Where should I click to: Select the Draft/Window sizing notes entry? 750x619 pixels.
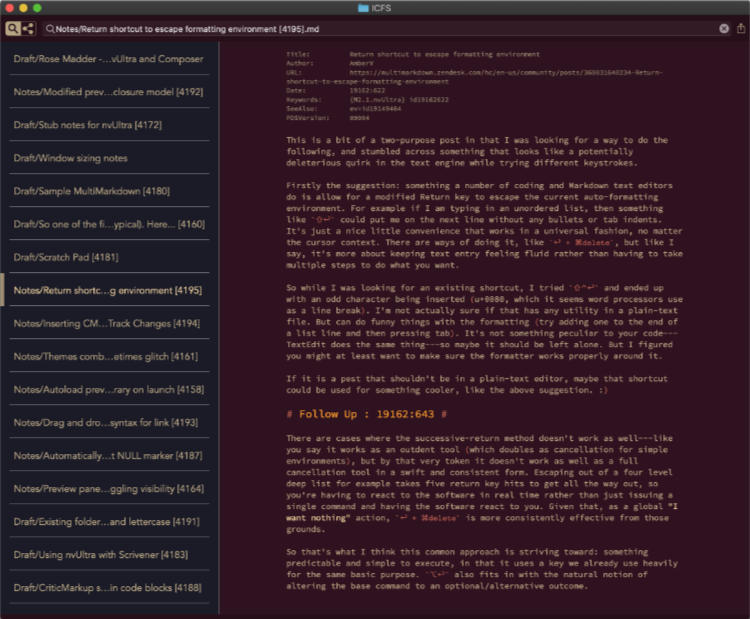pyautogui.click(x=106, y=158)
